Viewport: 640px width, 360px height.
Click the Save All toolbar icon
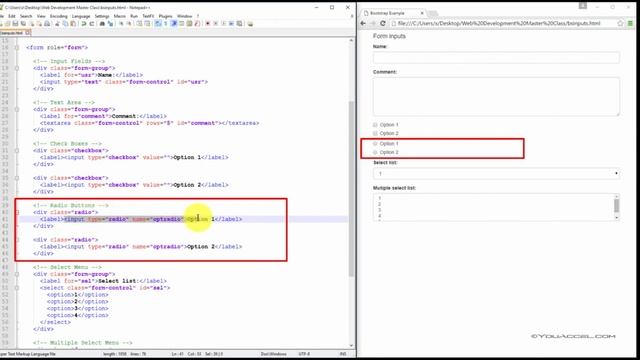(x=23, y=24)
